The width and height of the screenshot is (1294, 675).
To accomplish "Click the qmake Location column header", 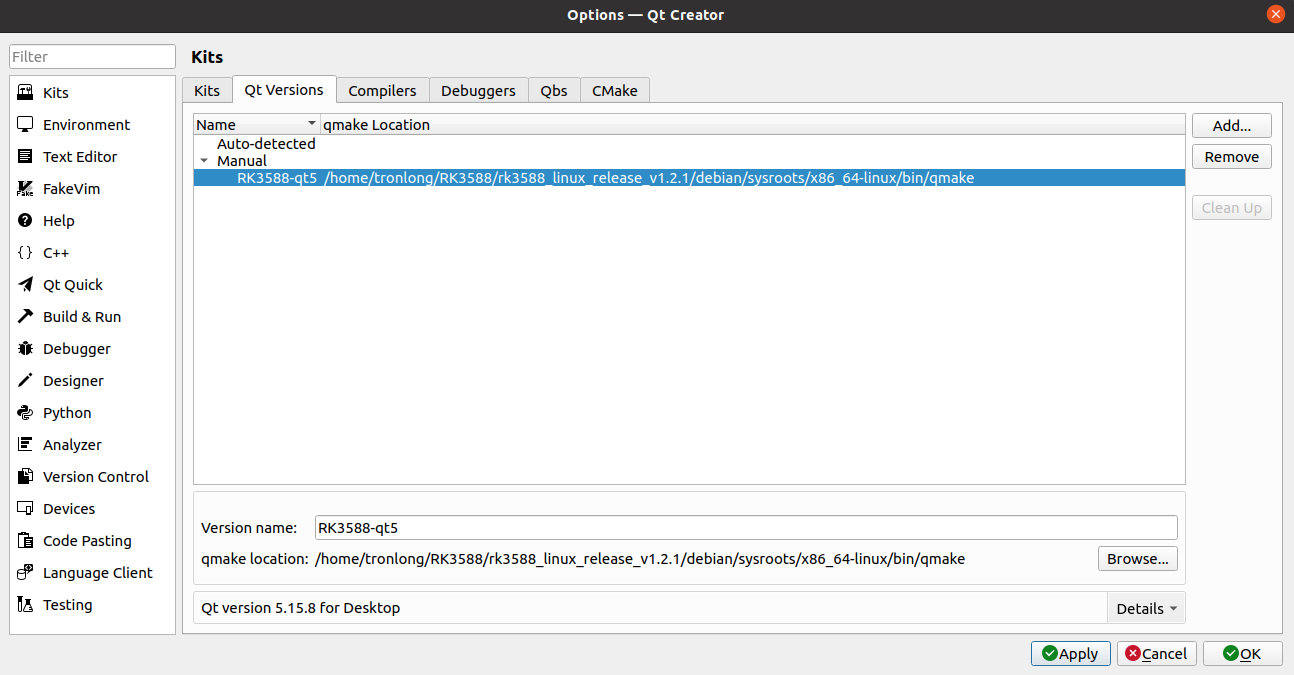I will (x=752, y=124).
